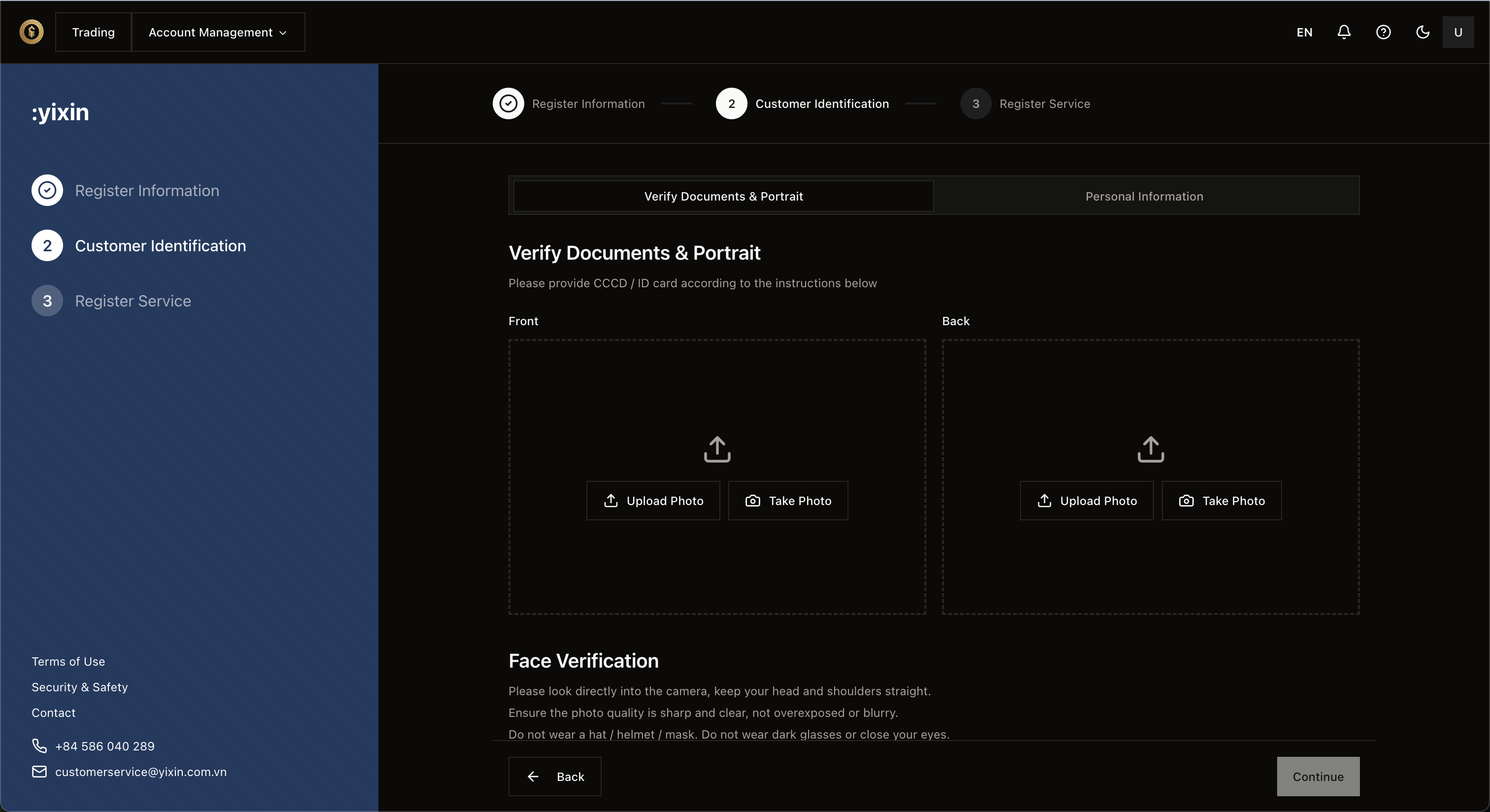The height and width of the screenshot is (812, 1490).
Task: Switch to the Personal Information tab
Action: pyautogui.click(x=1144, y=196)
